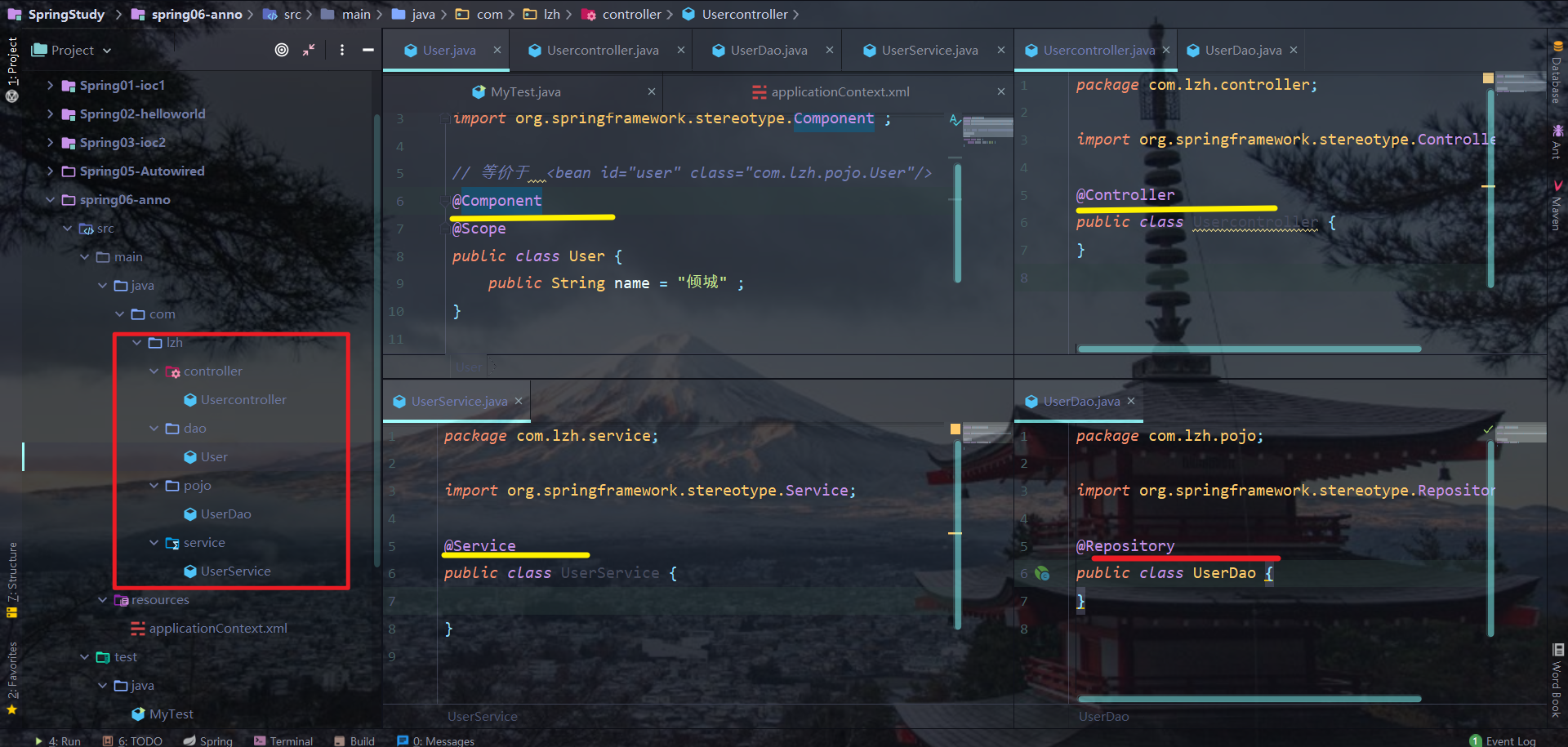Open the Maven tool window
This screenshot has height=747, width=1568.
tap(1557, 205)
